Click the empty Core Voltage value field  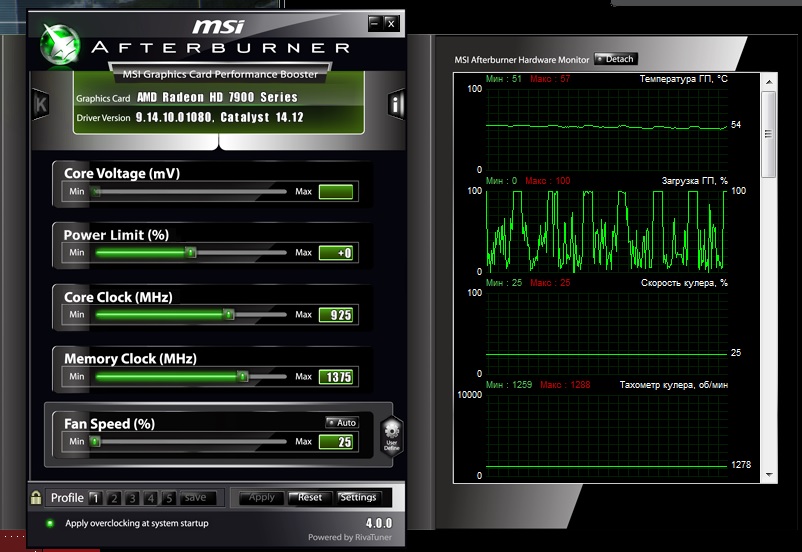(x=336, y=192)
